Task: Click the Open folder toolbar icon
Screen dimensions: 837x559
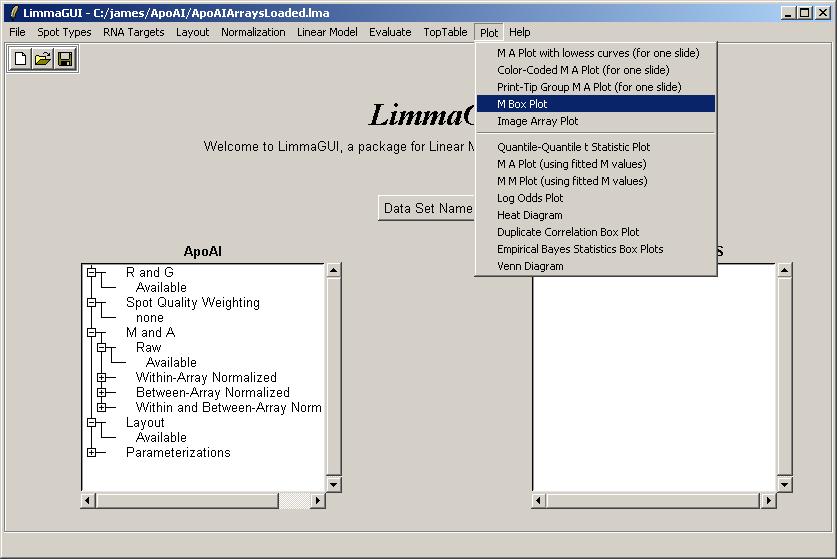Action: (43, 60)
